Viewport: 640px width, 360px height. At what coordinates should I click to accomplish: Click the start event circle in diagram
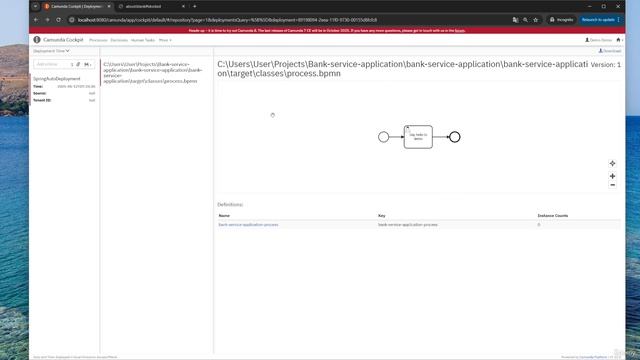pos(383,137)
